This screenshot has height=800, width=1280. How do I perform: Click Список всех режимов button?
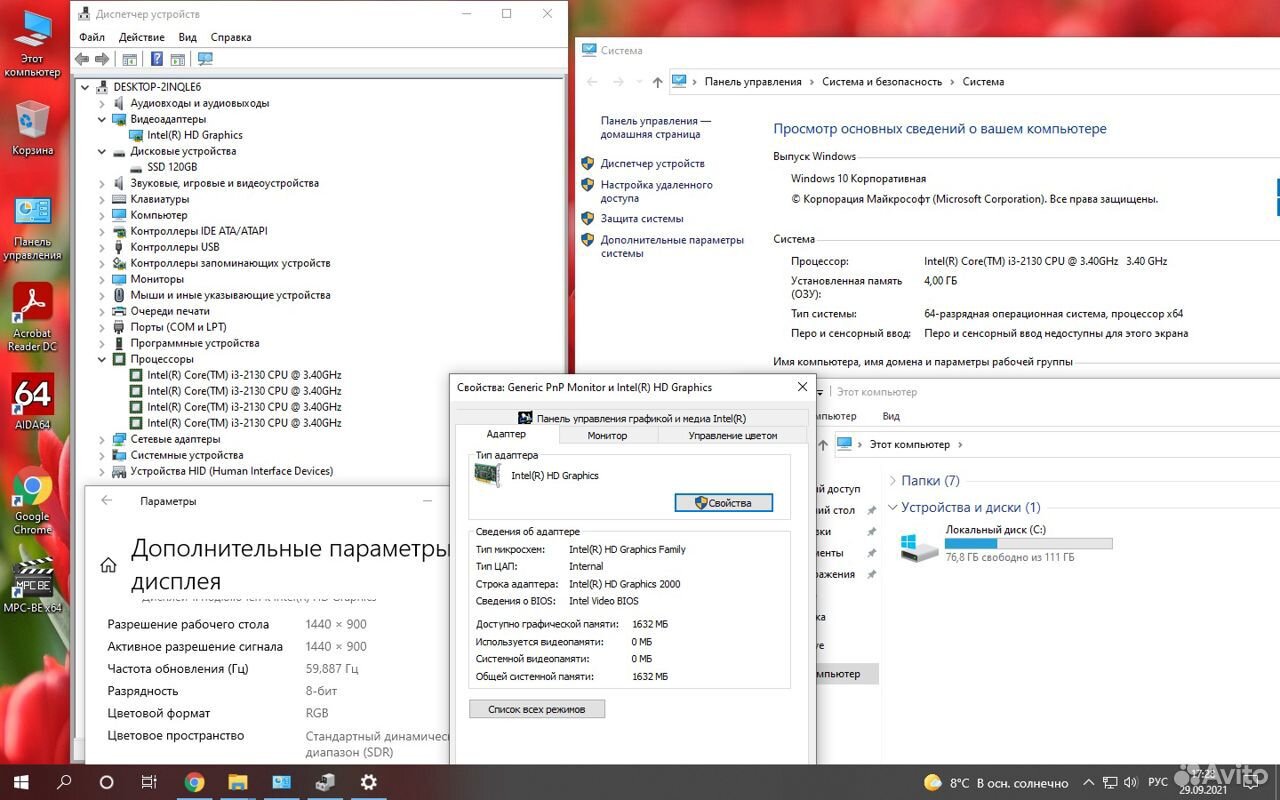coord(537,709)
